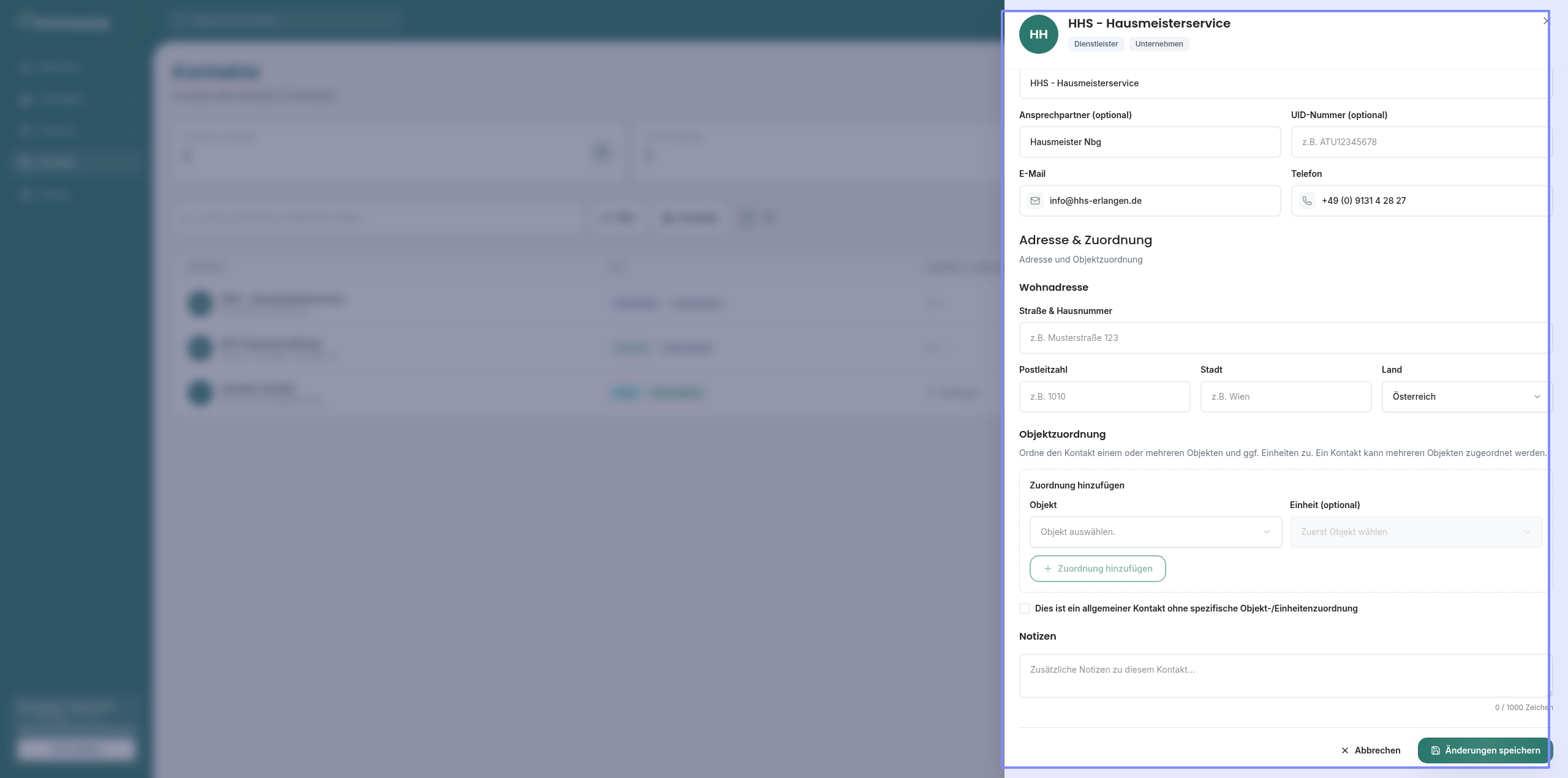Click the Postleitzahl input field
Screen dimensions: 1568x778
[1104, 397]
